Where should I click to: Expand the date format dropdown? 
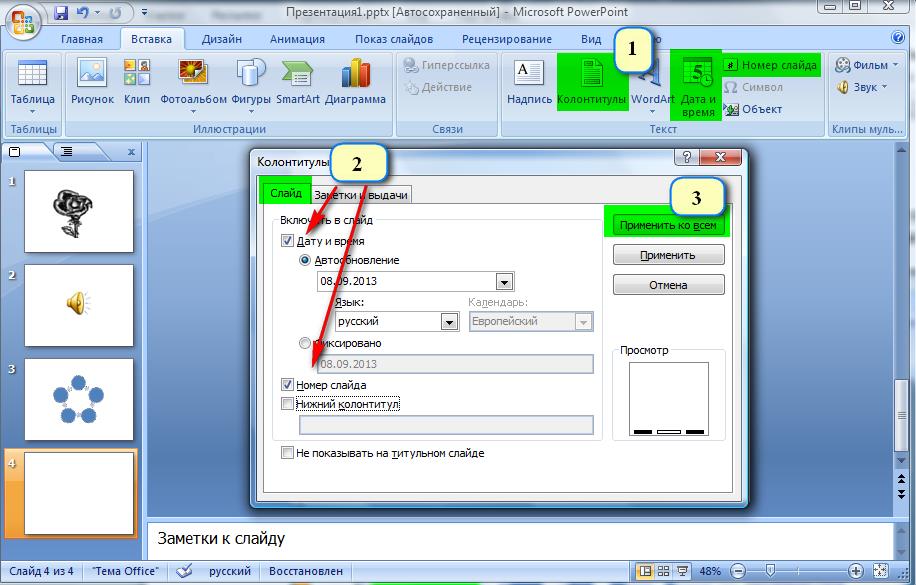click(504, 282)
